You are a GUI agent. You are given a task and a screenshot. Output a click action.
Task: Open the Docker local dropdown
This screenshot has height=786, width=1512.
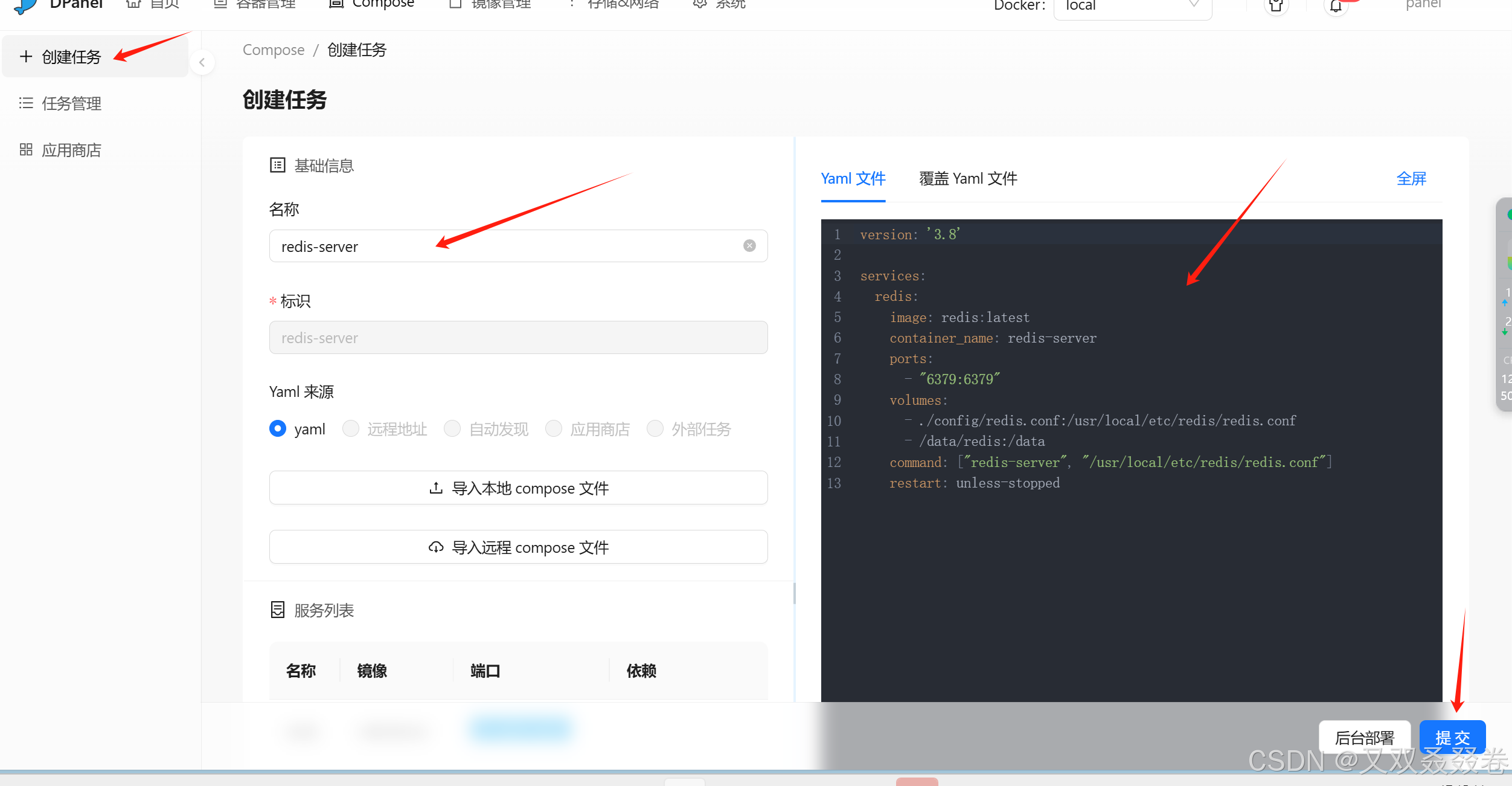pos(1132,6)
